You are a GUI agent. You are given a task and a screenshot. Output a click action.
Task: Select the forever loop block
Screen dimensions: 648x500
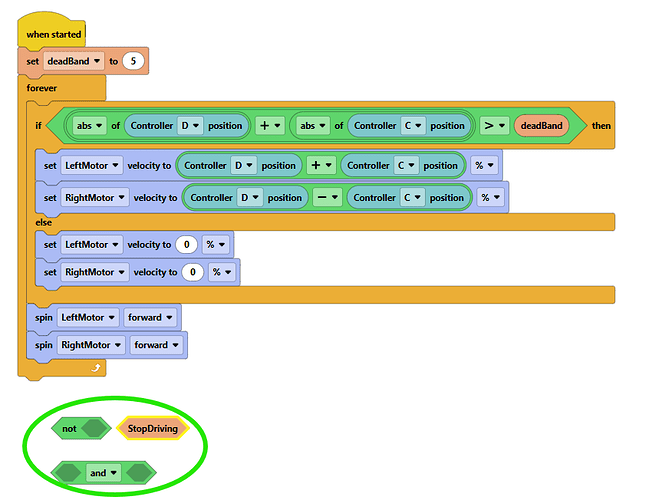(42, 88)
